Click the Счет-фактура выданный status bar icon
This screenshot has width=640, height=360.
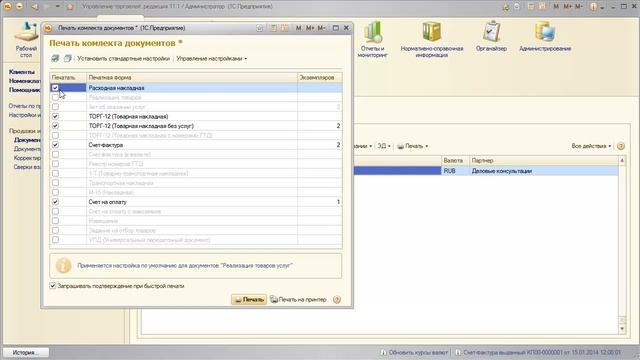click(x=458, y=352)
